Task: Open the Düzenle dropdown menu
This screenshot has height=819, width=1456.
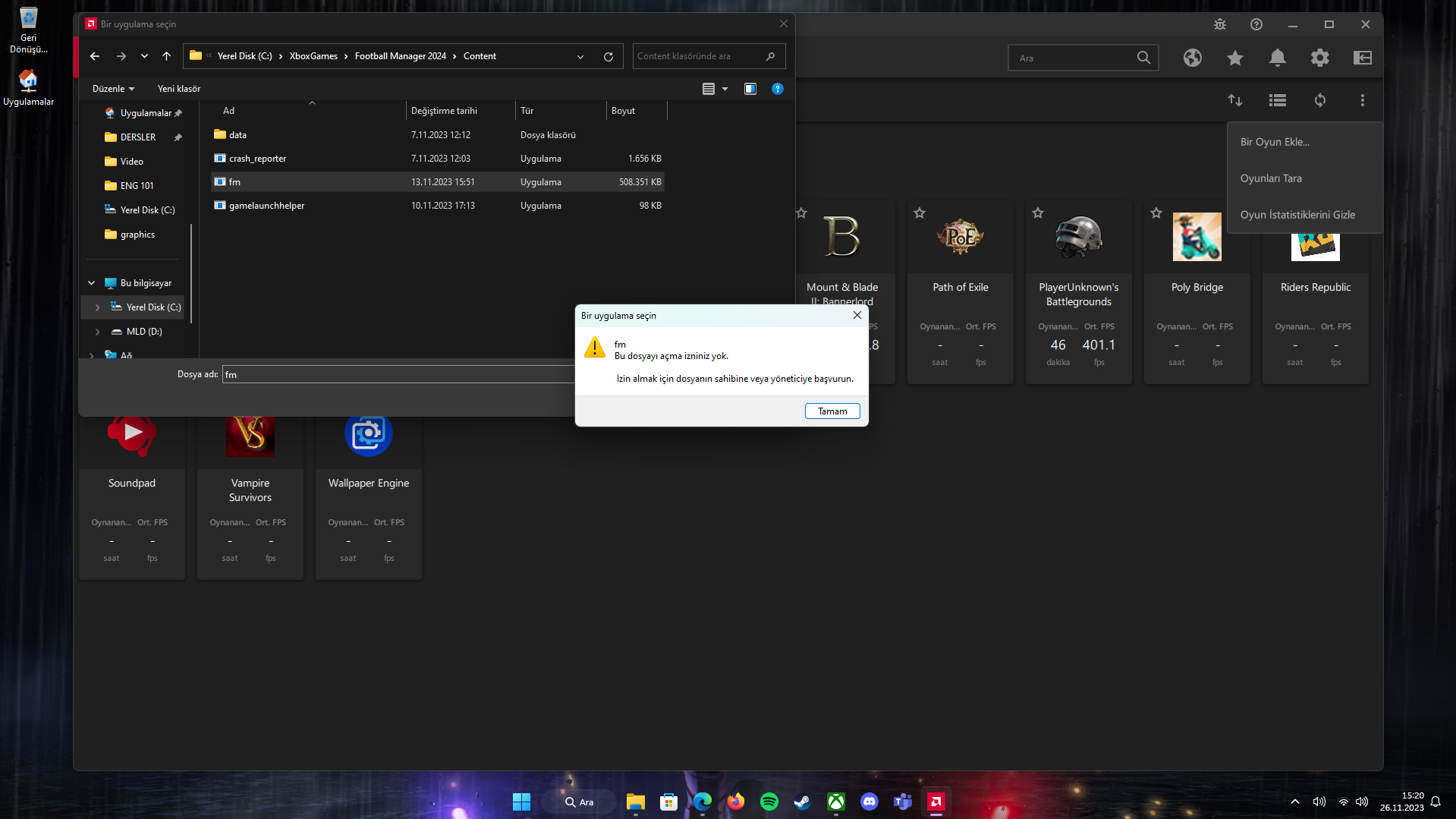Action: pos(113,89)
